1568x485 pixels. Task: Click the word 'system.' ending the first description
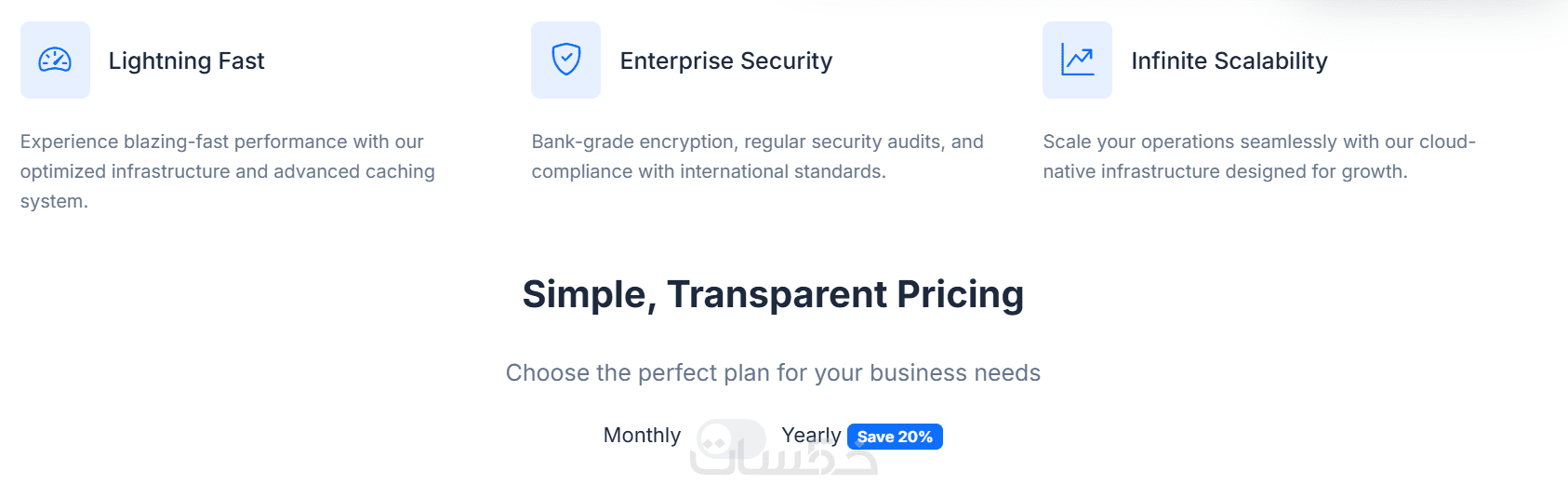pyautogui.click(x=54, y=202)
